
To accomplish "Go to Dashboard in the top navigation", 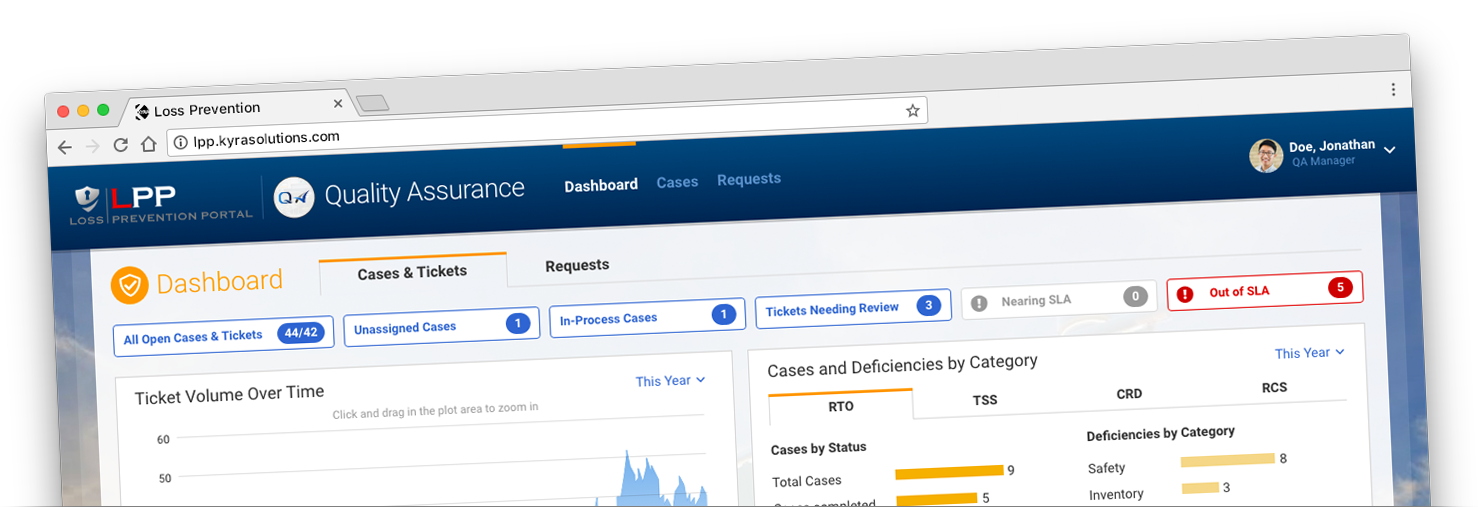I will click(x=601, y=185).
